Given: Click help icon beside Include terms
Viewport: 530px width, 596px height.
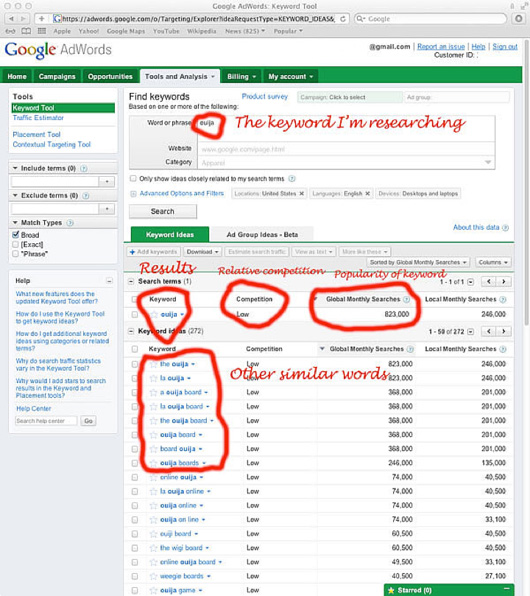Looking at the screenshot, I should [84, 168].
